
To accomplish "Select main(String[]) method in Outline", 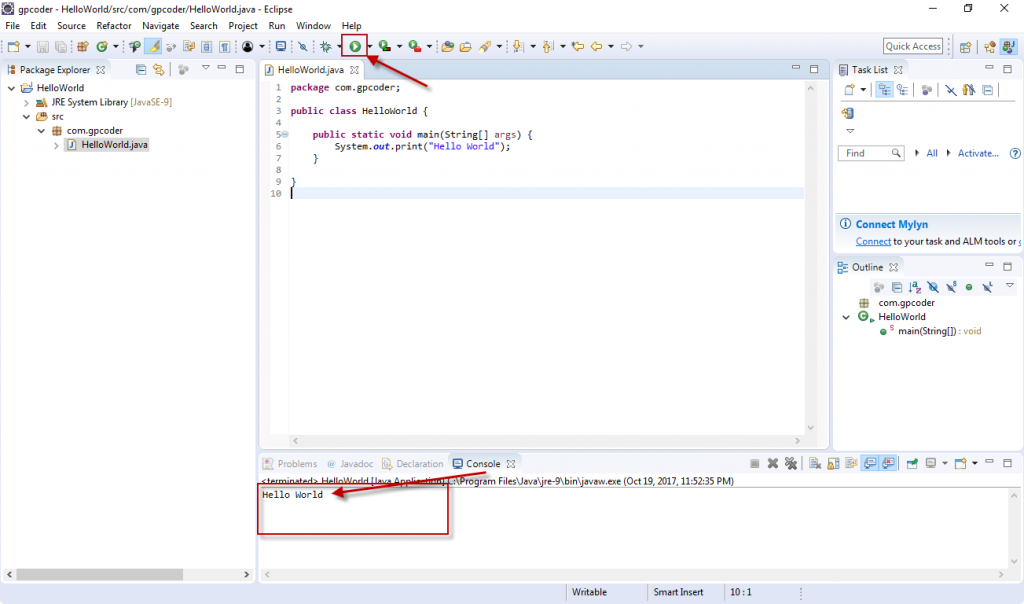I will (931, 331).
